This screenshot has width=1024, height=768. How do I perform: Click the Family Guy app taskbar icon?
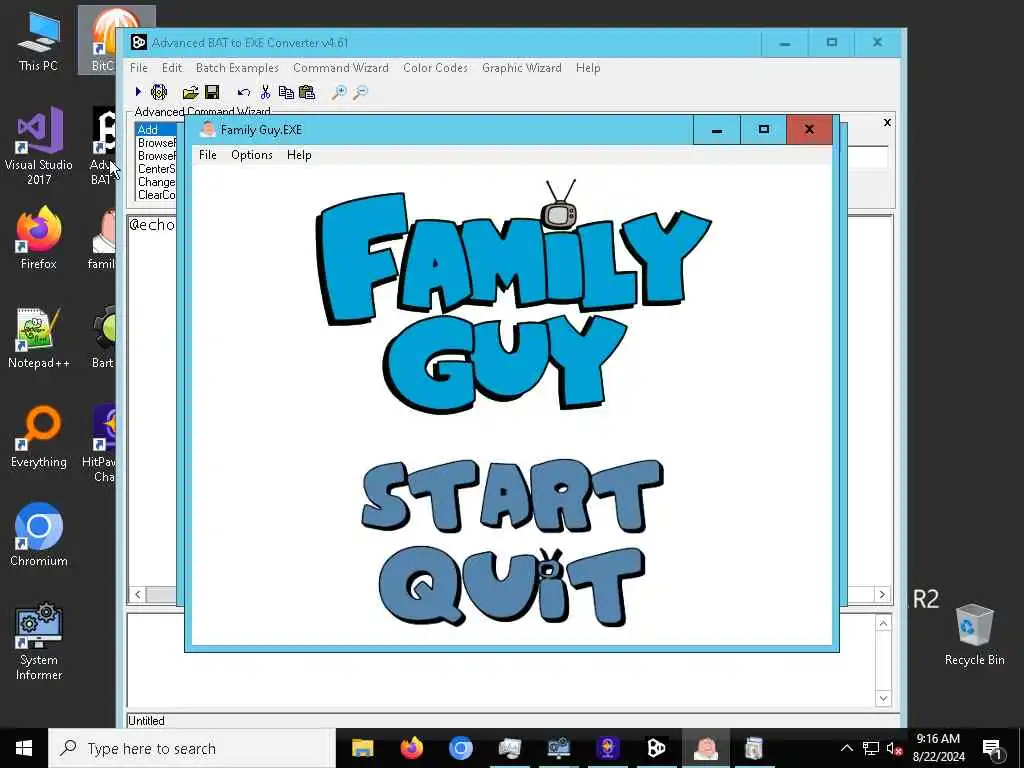[705, 748]
